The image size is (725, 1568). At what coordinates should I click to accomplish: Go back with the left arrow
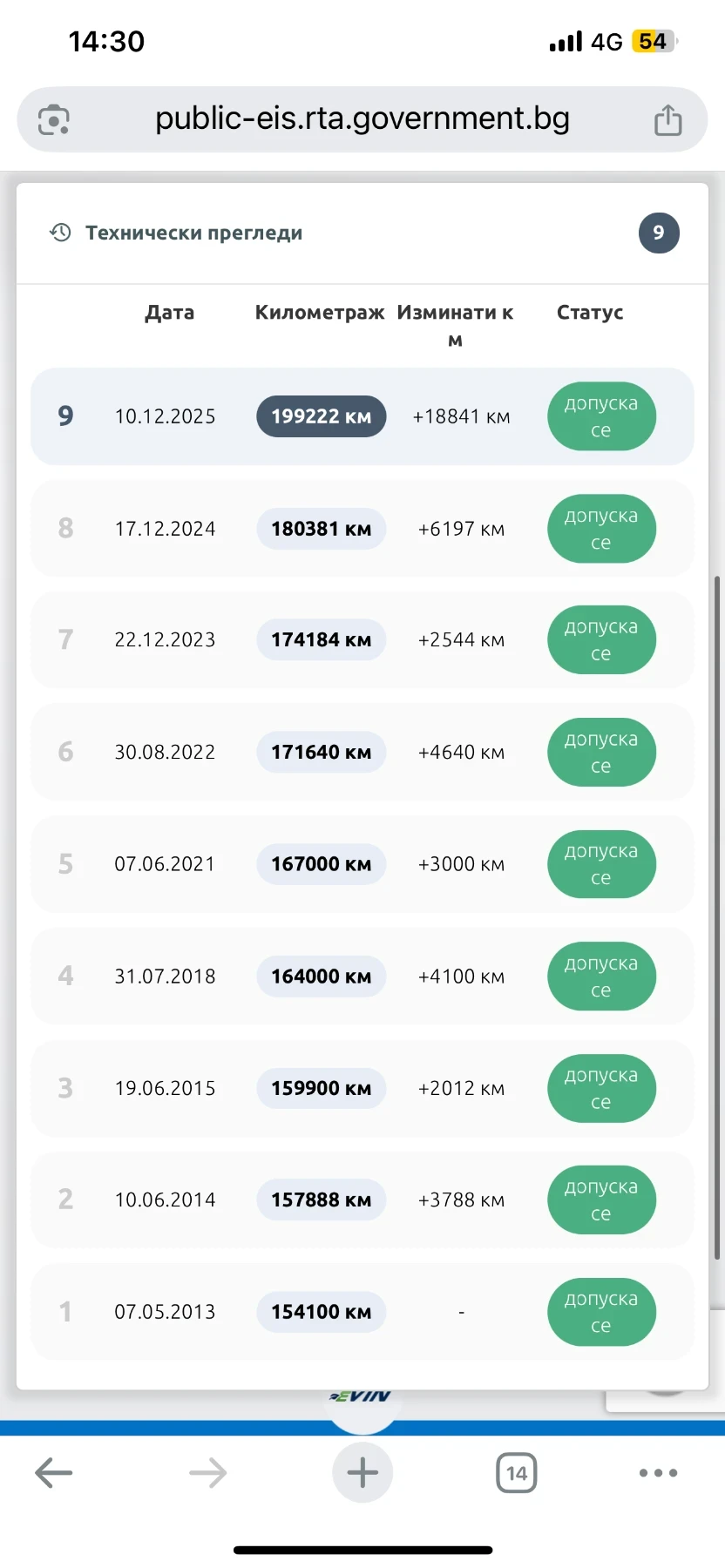54,1473
